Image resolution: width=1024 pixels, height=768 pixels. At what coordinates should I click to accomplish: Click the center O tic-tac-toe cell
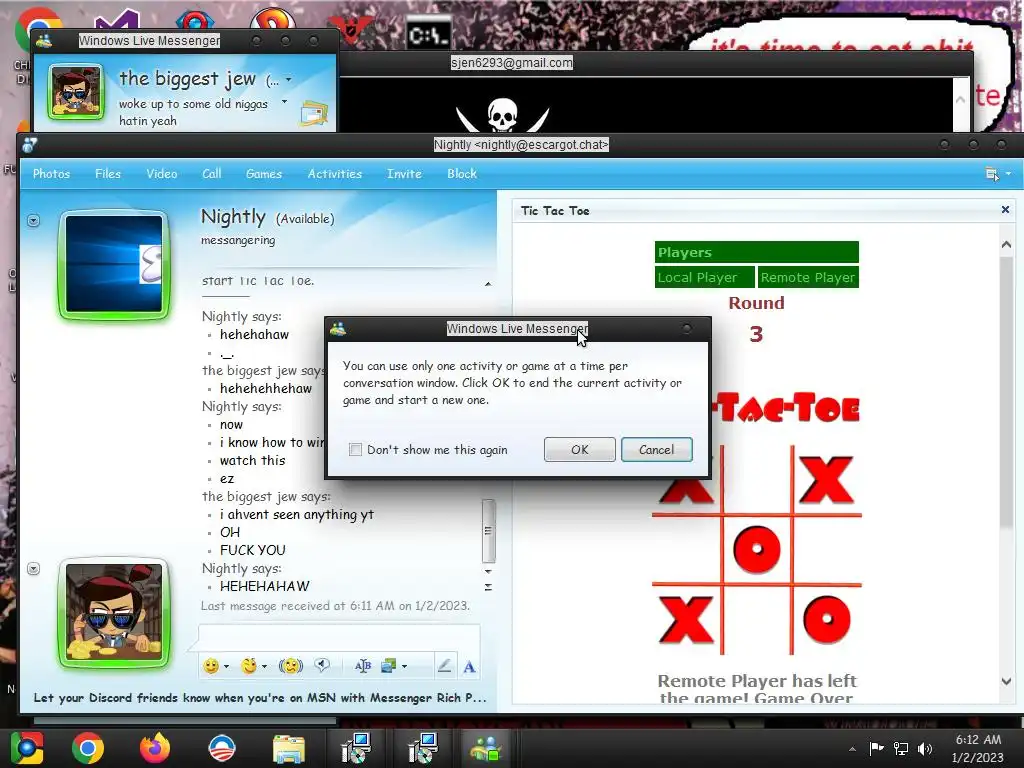click(757, 549)
